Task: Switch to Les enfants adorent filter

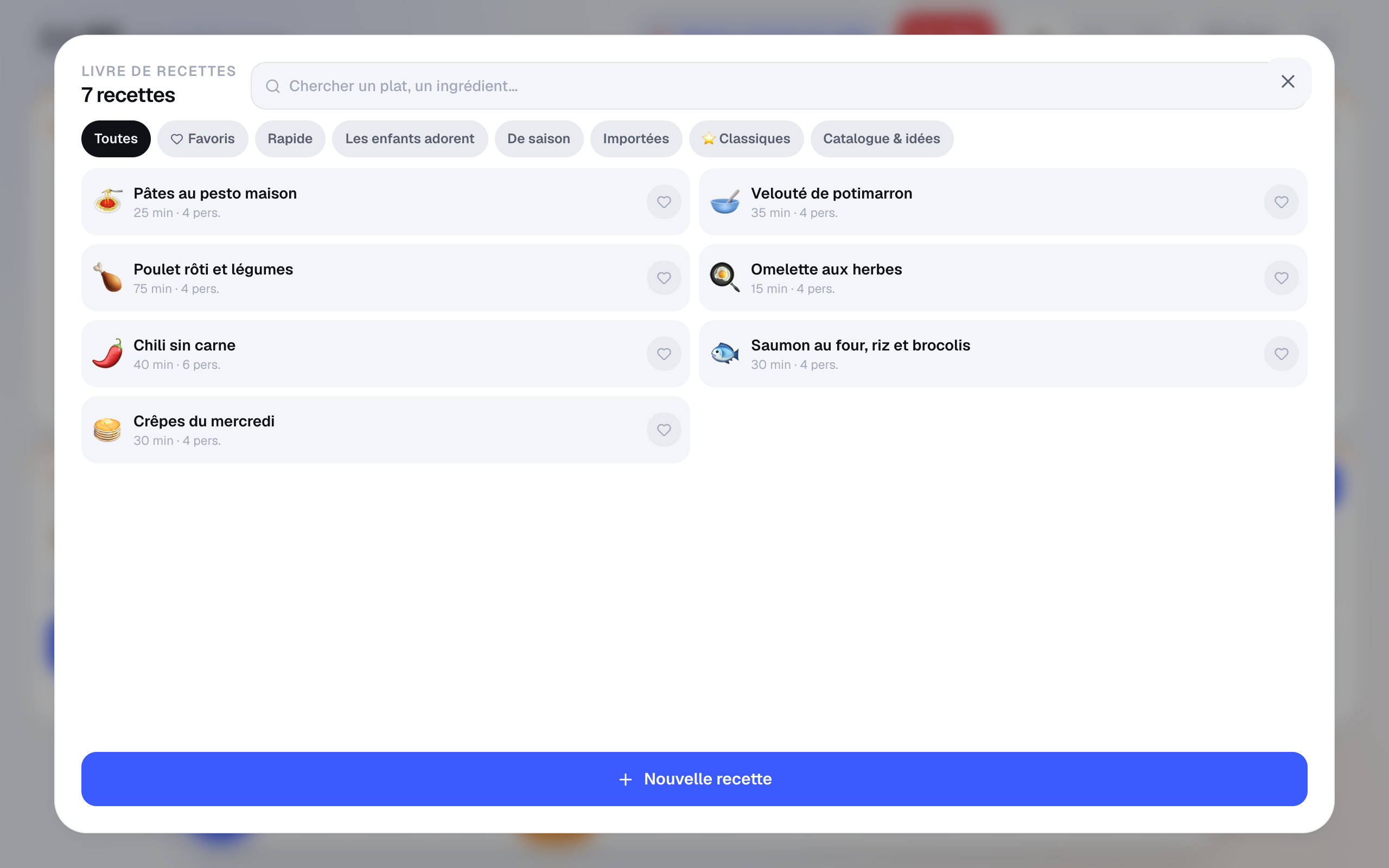Action: click(410, 139)
